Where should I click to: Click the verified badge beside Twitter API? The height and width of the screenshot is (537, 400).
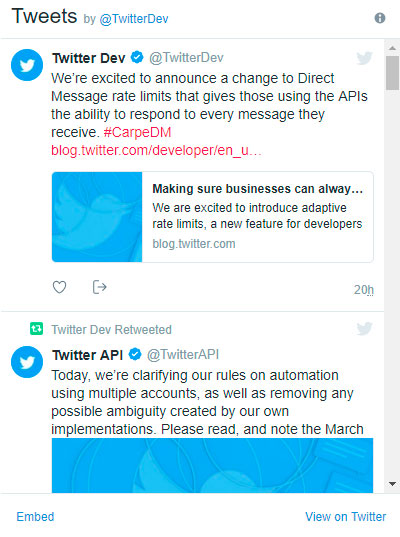click(135, 354)
